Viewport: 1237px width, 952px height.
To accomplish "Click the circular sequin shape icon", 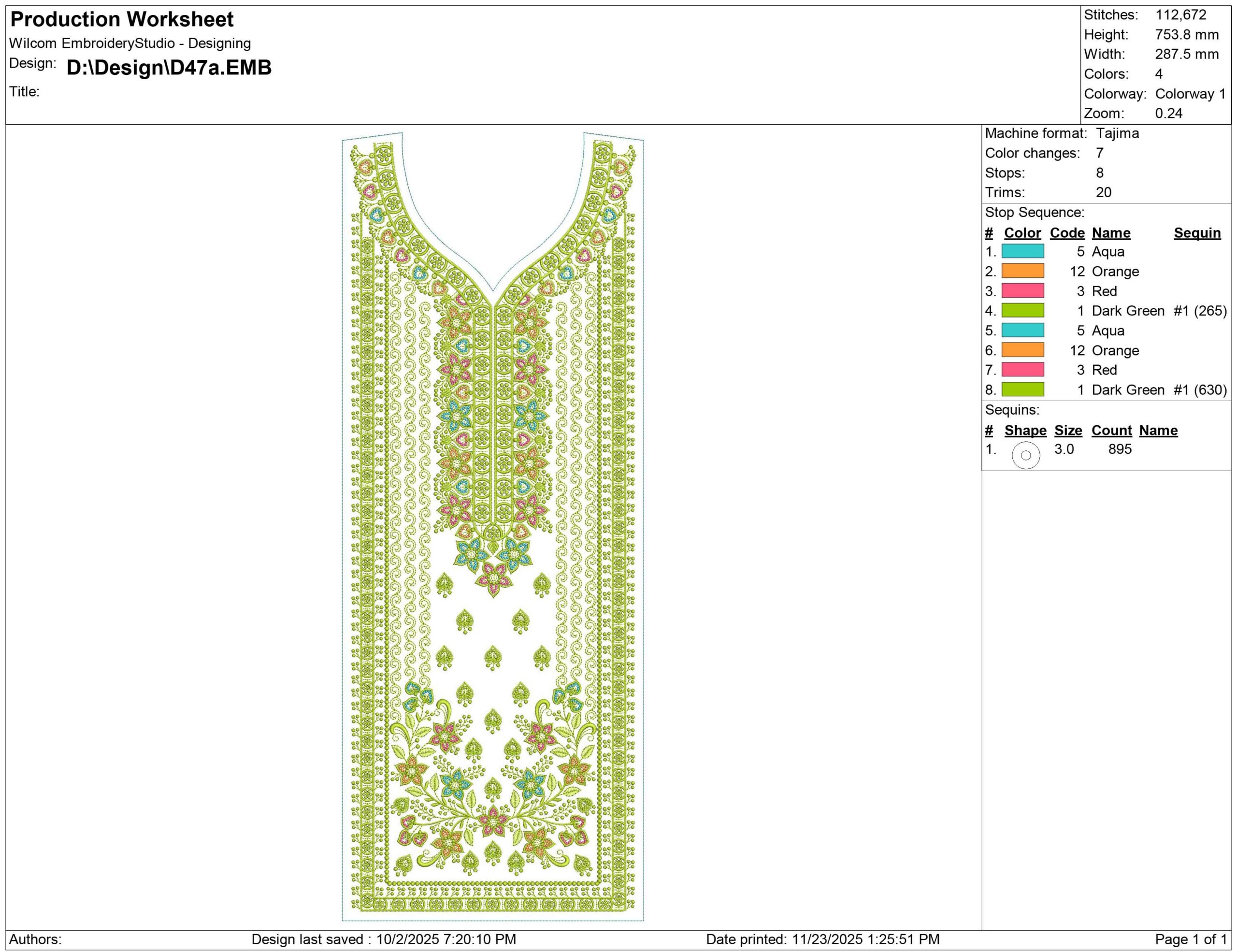I will coord(1026,455).
